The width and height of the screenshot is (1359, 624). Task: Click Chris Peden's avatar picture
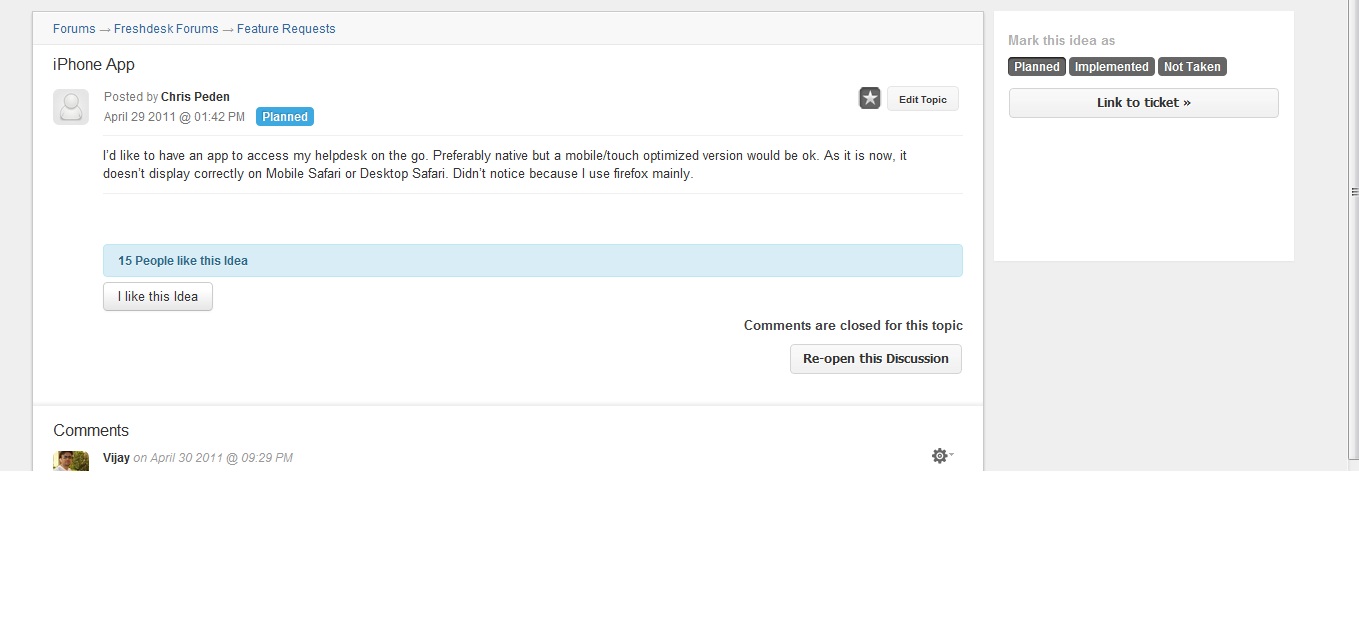(71, 107)
